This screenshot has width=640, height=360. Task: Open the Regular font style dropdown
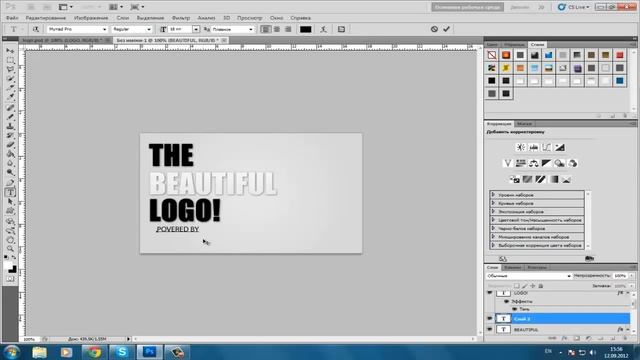149,29
